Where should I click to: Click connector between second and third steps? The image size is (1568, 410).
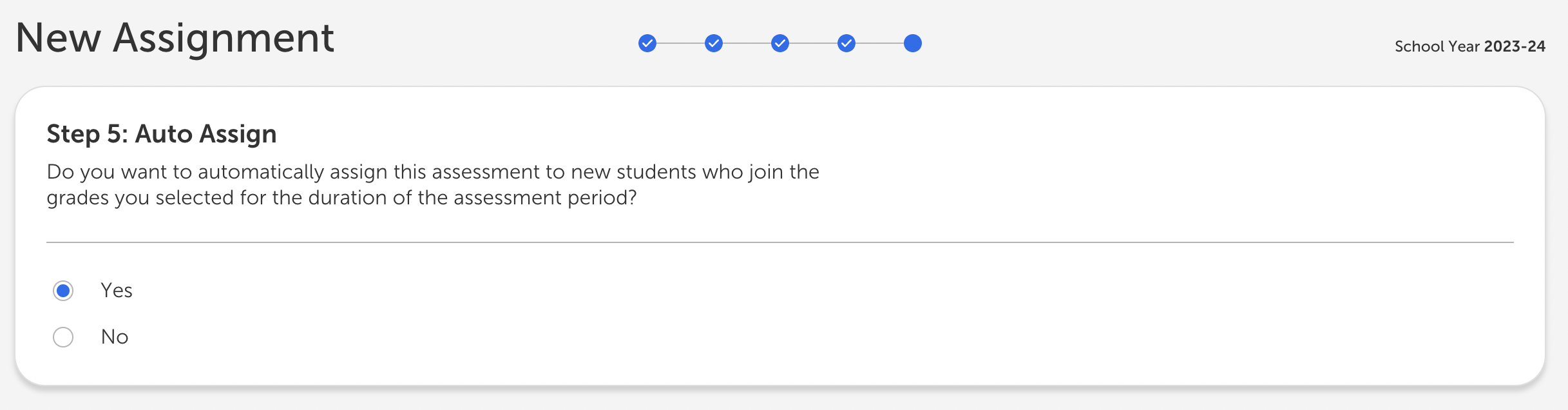coord(747,43)
